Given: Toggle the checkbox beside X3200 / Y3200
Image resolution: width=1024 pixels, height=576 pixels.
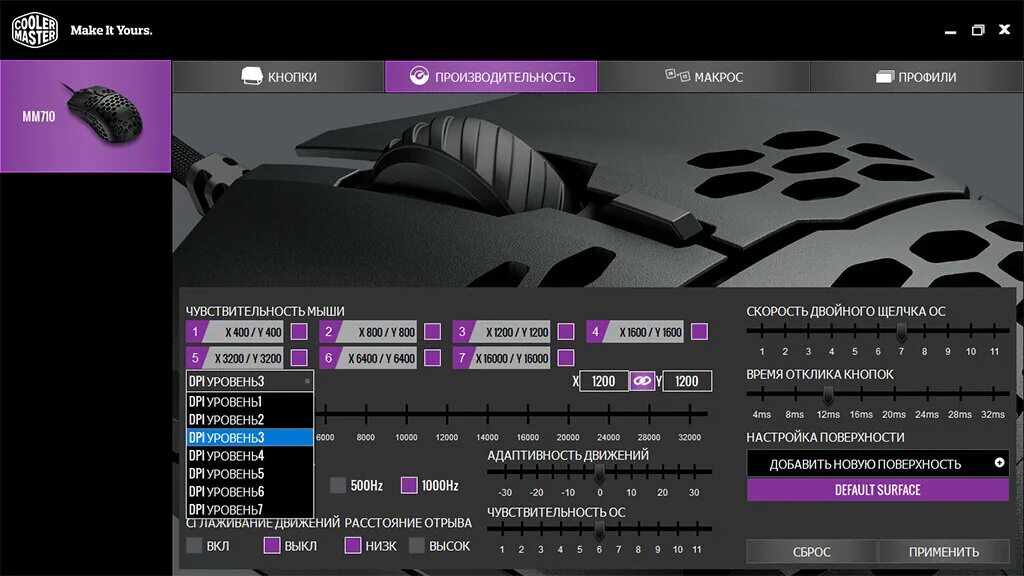Looking at the screenshot, I should tap(299, 358).
